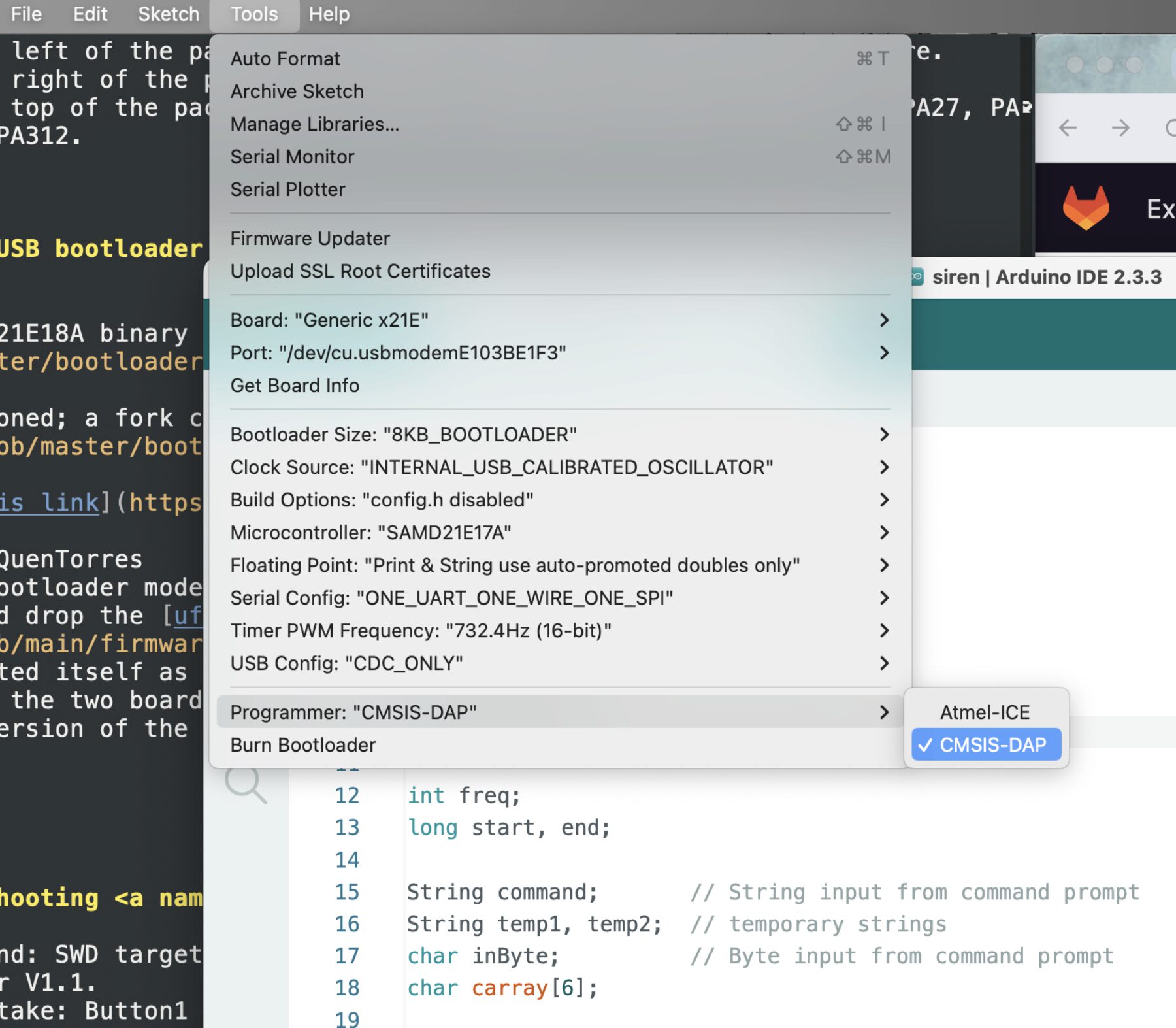Open the File menu
1176x1028 pixels.
coord(26,14)
